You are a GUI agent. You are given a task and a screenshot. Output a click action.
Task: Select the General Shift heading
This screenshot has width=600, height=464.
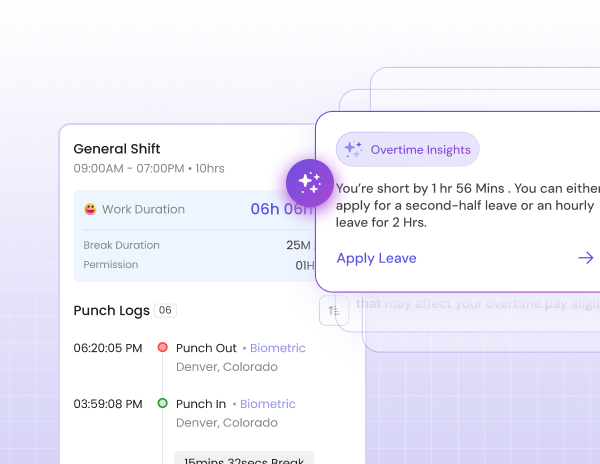(117, 148)
